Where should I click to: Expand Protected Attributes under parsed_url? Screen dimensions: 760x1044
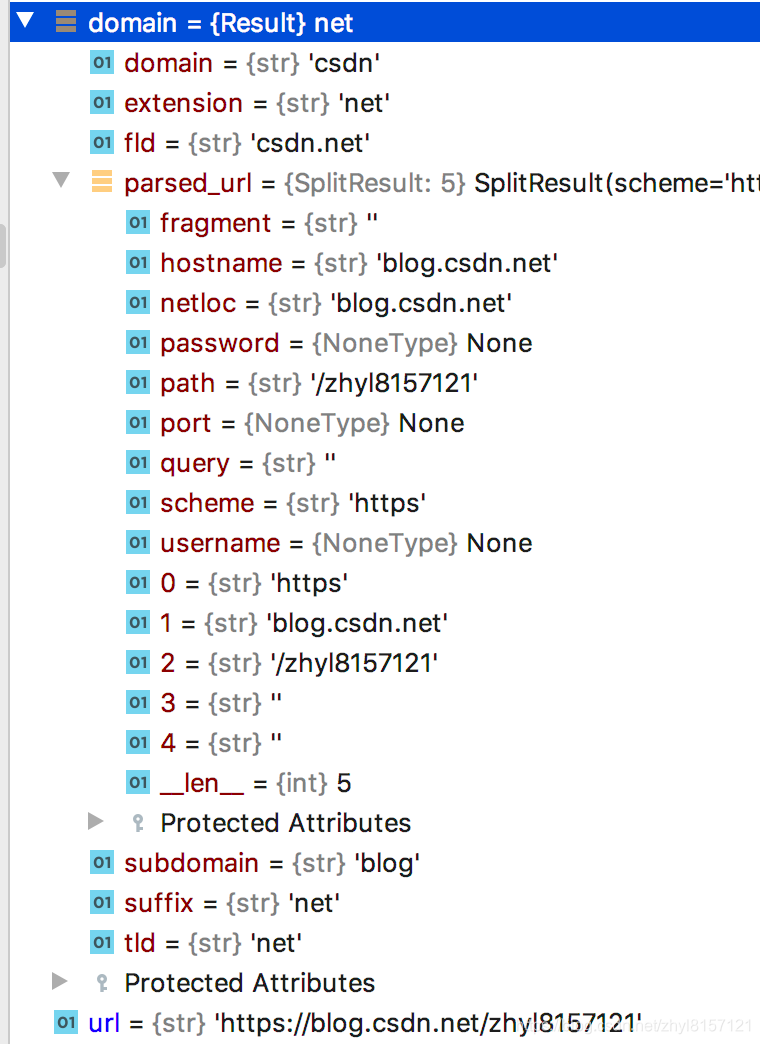[x=96, y=822]
